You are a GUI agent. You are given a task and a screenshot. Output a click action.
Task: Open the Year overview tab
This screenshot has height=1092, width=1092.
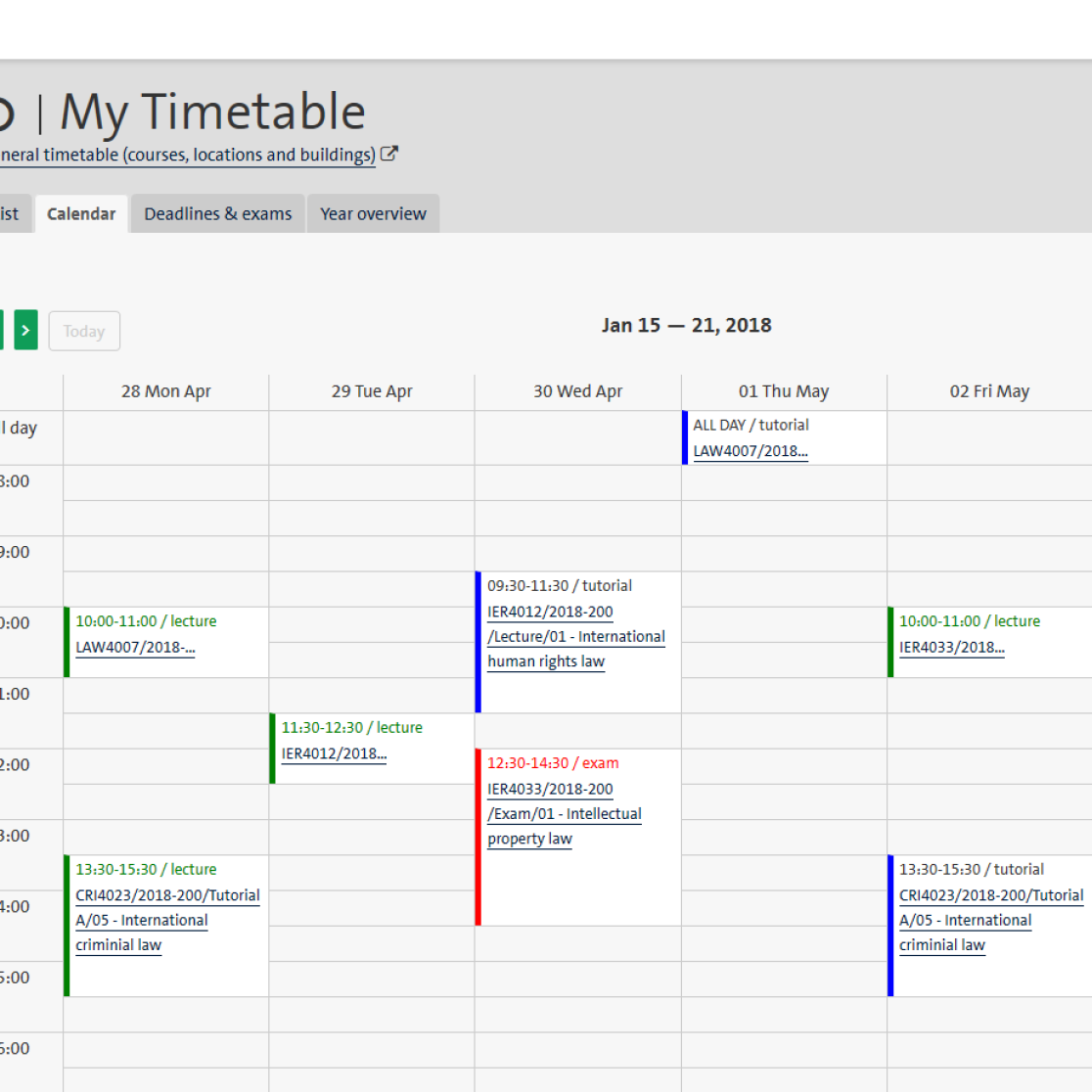tap(373, 214)
